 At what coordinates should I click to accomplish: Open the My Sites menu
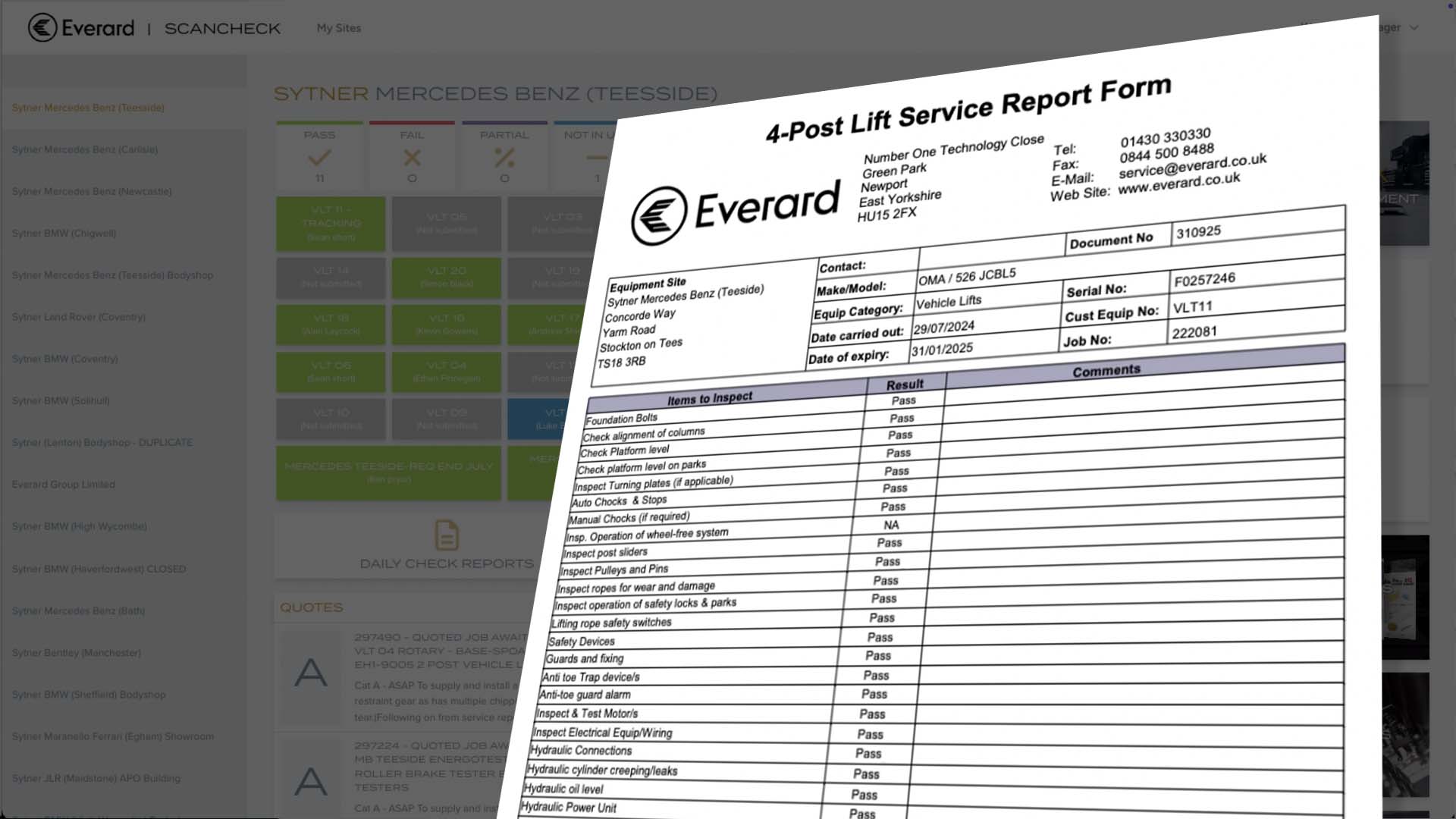[338, 28]
